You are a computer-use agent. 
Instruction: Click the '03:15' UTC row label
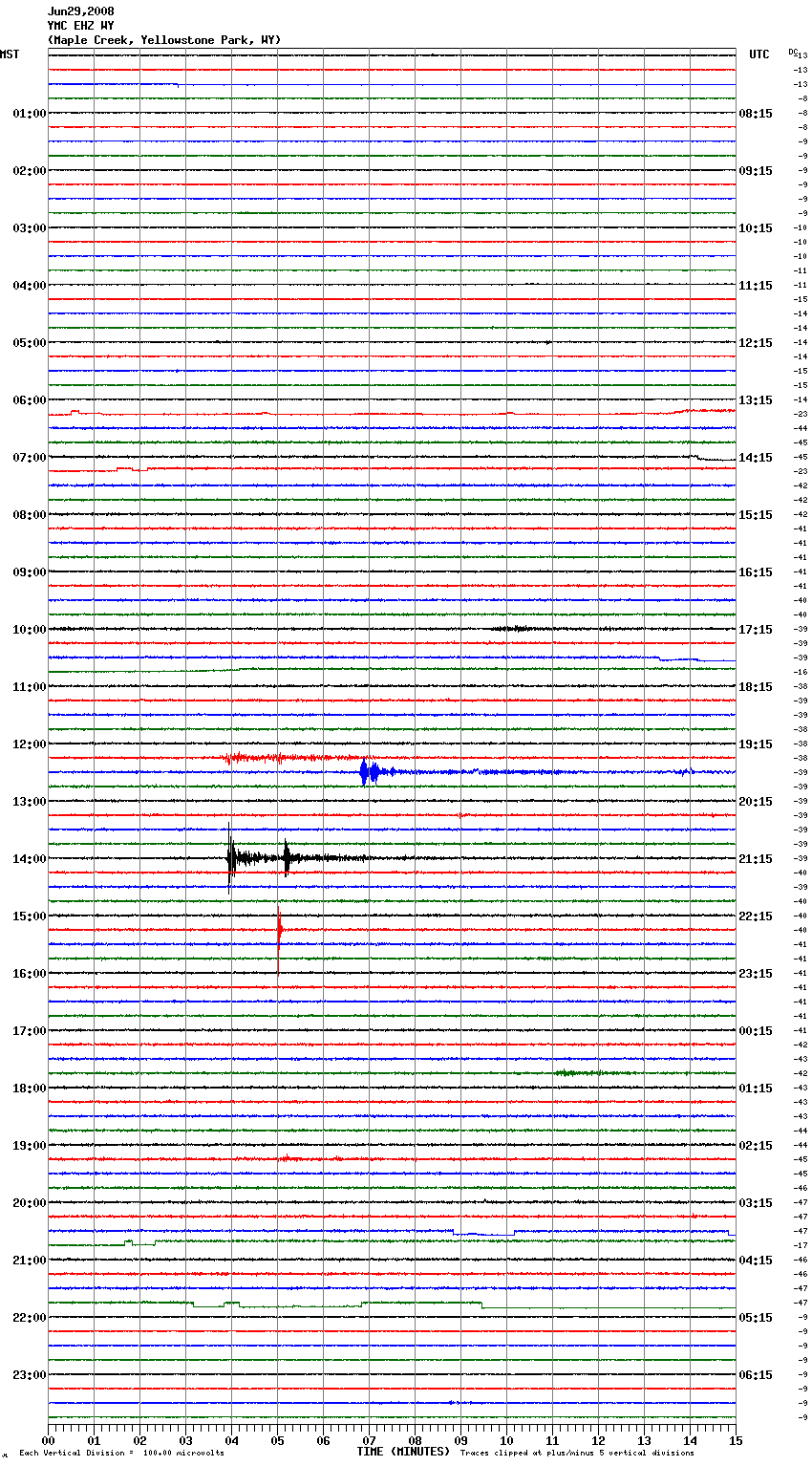(x=756, y=1203)
